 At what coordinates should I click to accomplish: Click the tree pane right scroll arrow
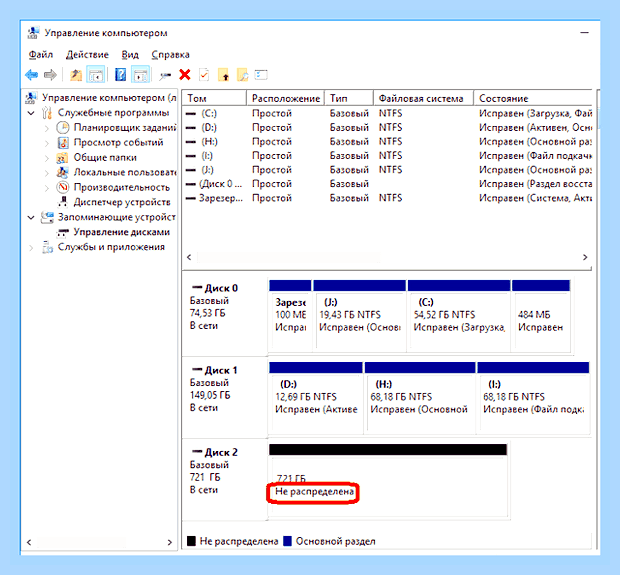170,542
